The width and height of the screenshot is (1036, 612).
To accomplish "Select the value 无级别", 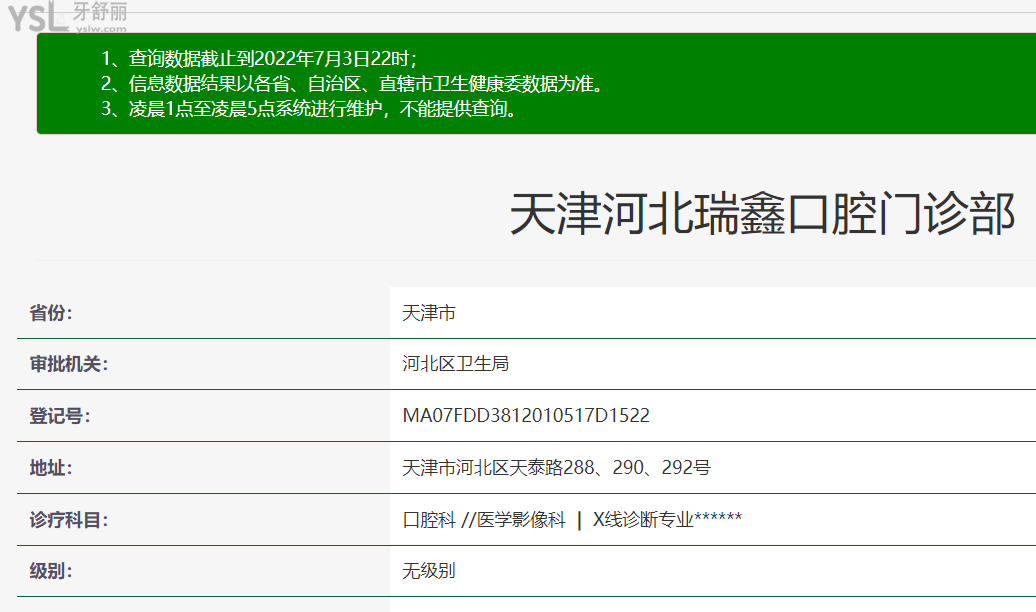I will click(x=429, y=570).
